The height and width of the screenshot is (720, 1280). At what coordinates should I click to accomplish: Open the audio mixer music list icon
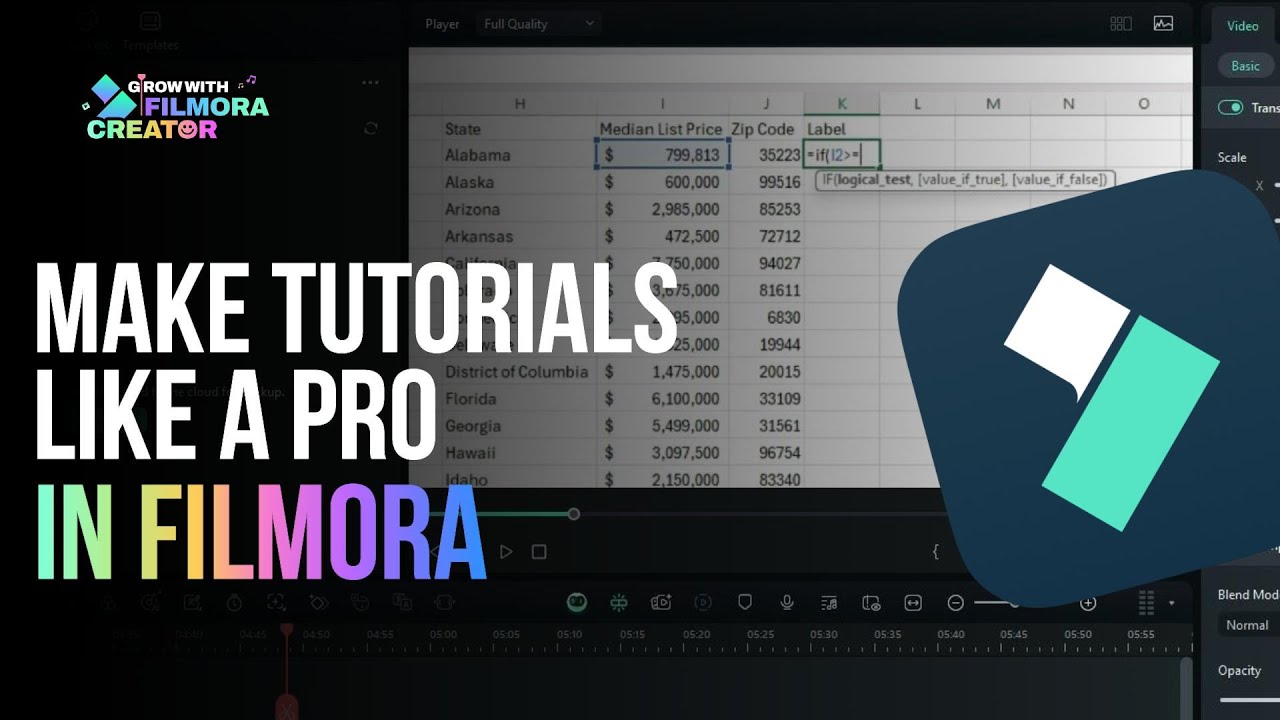pyautogui.click(x=829, y=603)
